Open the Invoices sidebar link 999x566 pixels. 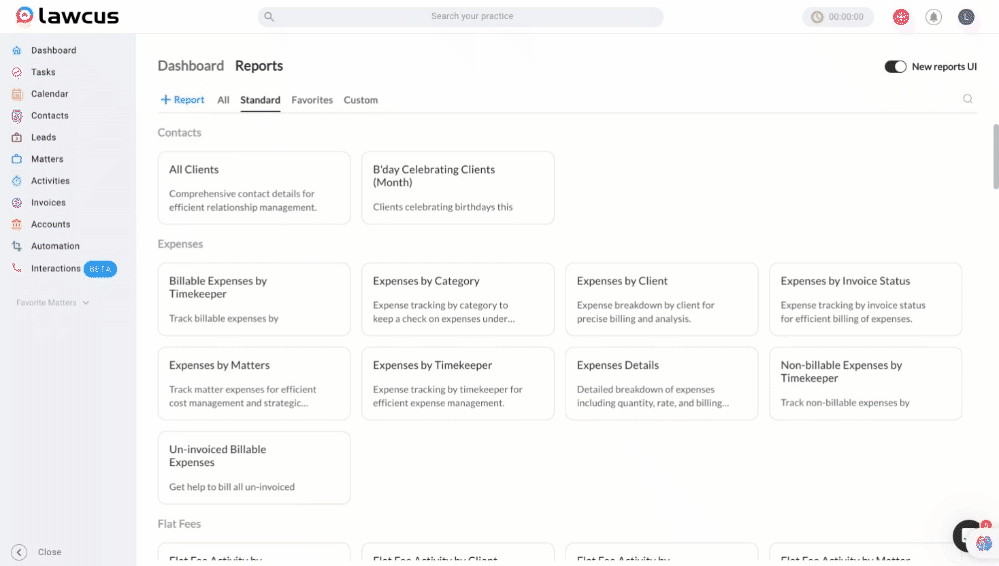tap(48, 202)
